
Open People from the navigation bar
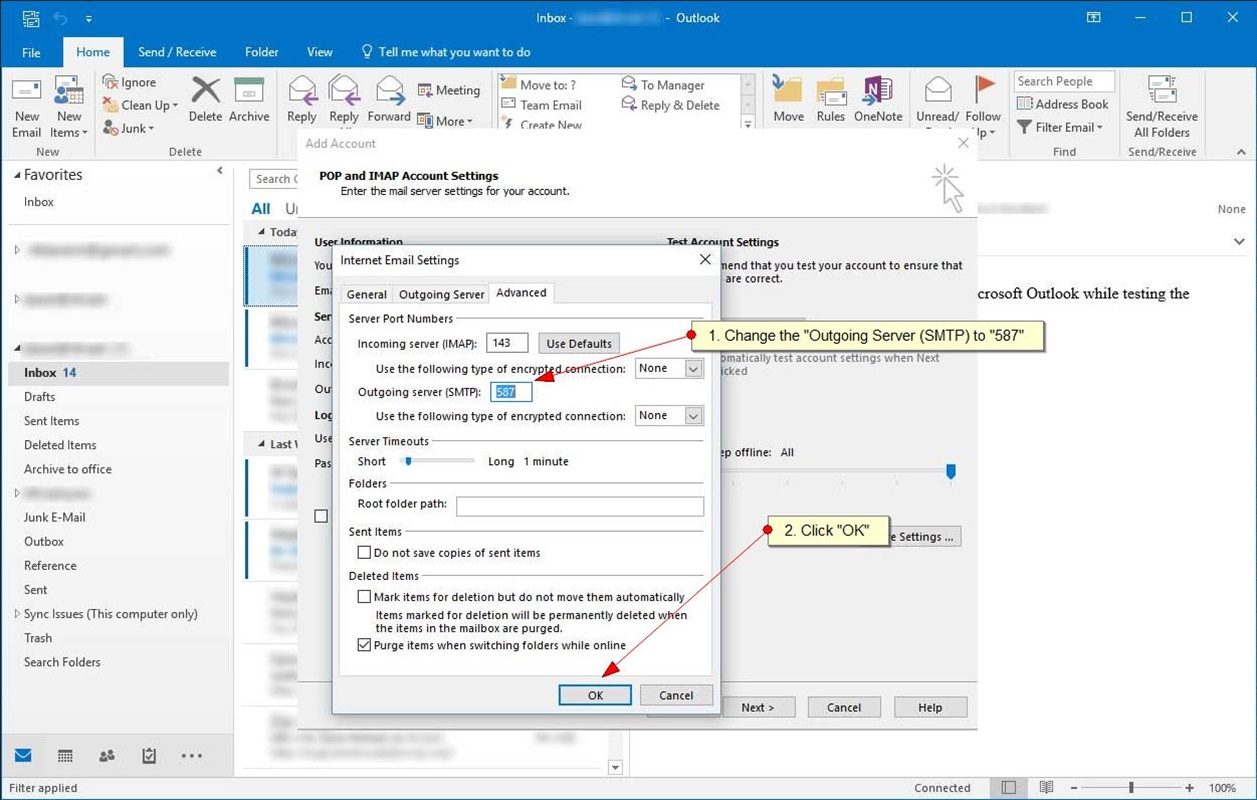[x=107, y=756]
